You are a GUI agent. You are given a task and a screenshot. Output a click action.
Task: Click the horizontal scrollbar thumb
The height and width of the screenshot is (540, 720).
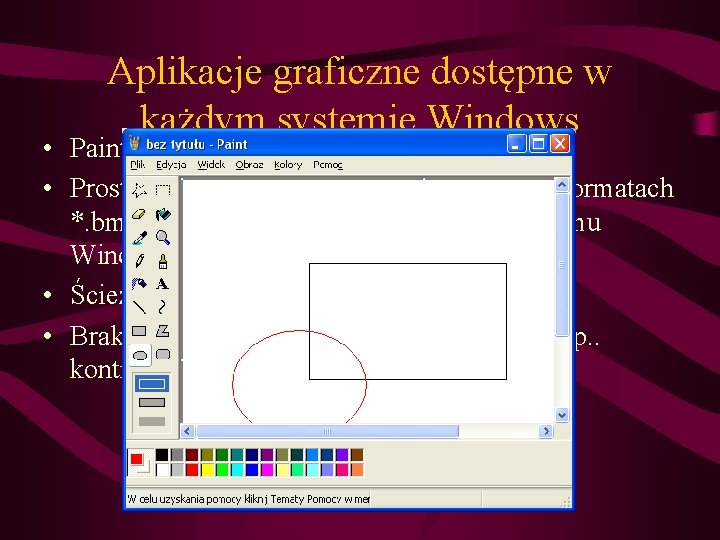tap(327, 431)
